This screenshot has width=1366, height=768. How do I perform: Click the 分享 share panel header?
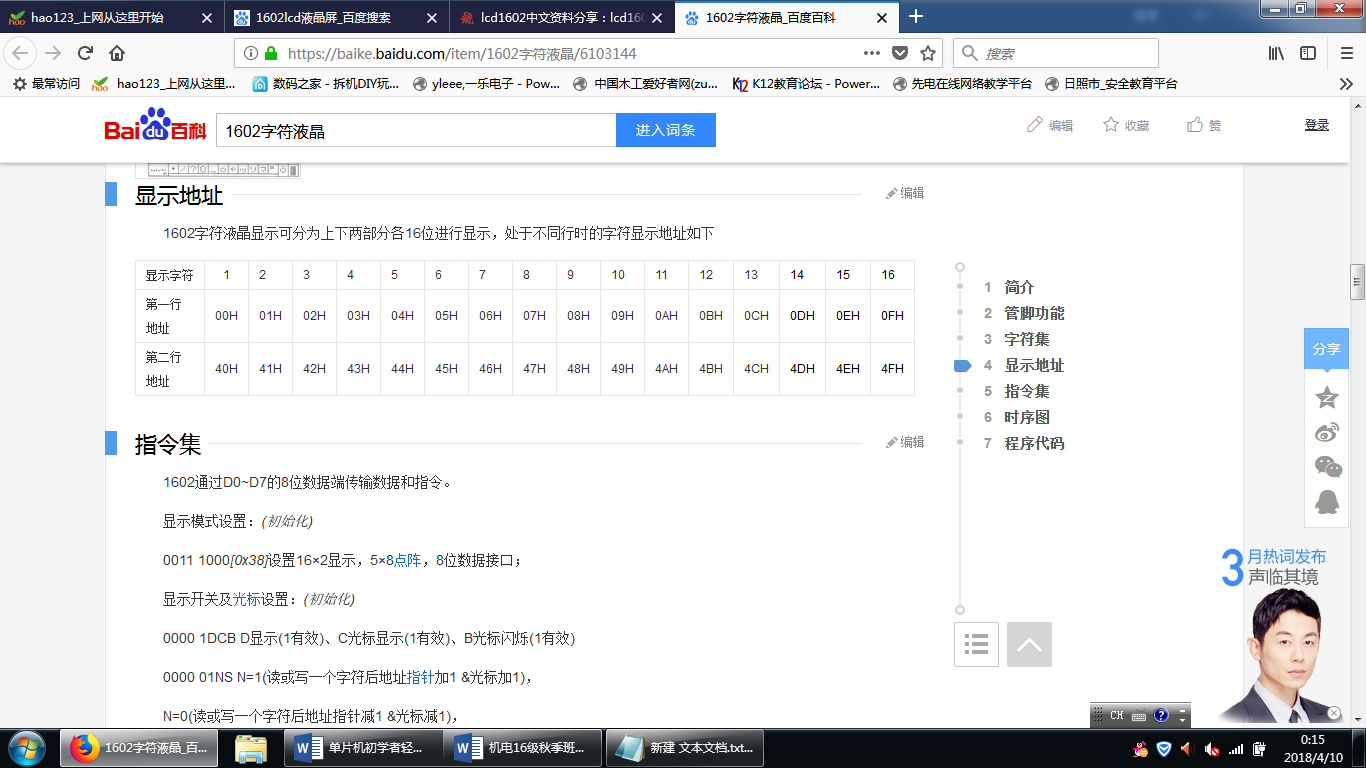tap(1326, 349)
